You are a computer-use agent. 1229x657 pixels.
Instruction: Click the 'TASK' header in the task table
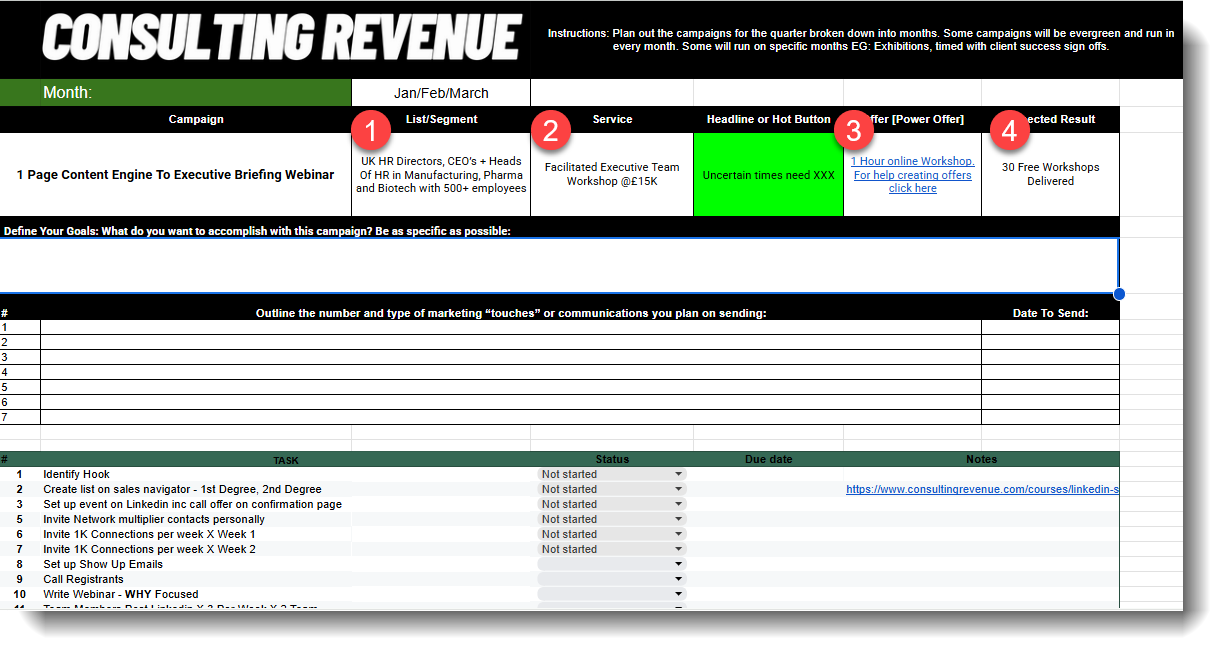click(x=286, y=460)
